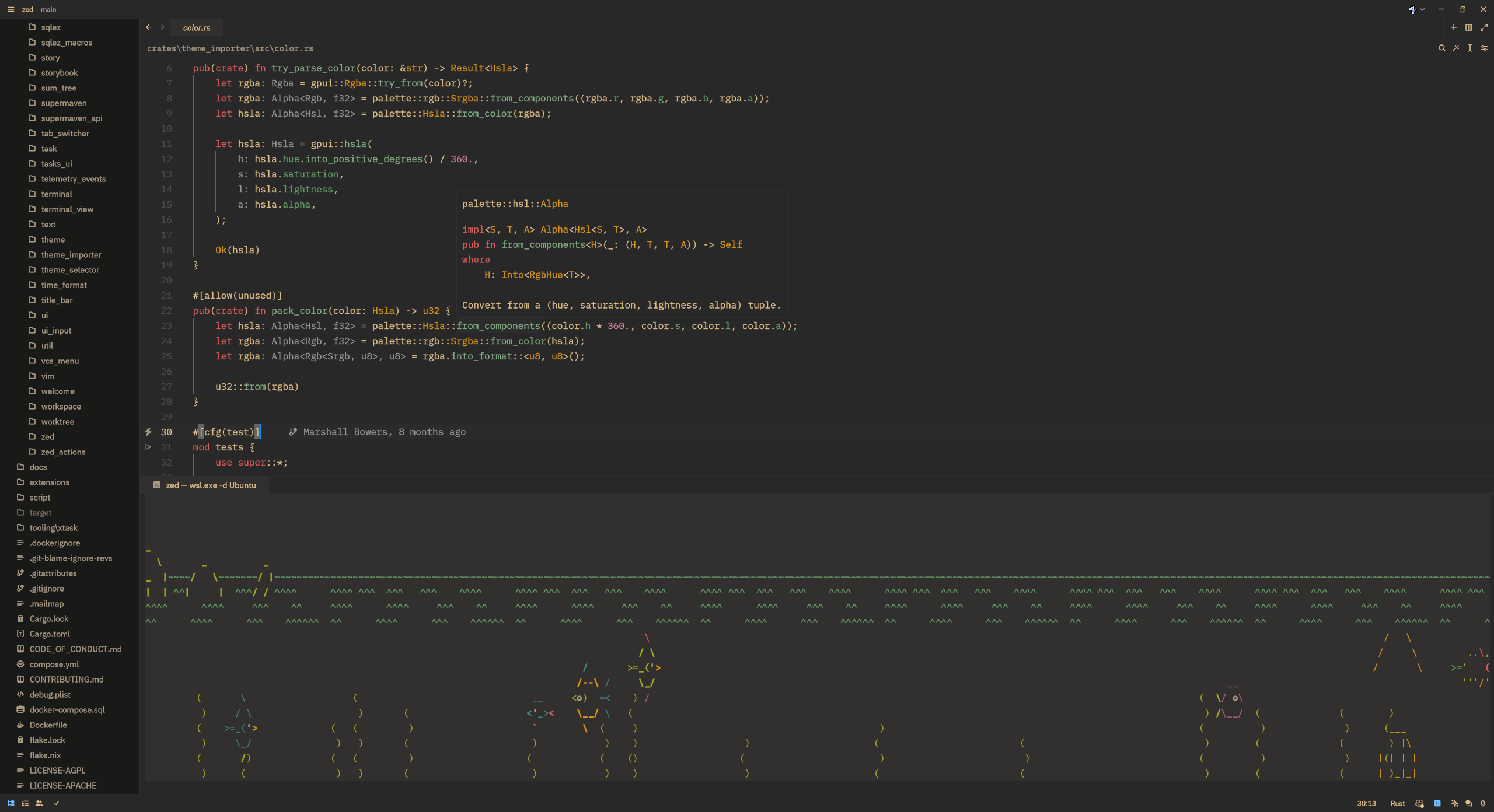Click the palette::hsl::Alpha hover popup title
Screen dimensions: 1494x812
(515, 204)
